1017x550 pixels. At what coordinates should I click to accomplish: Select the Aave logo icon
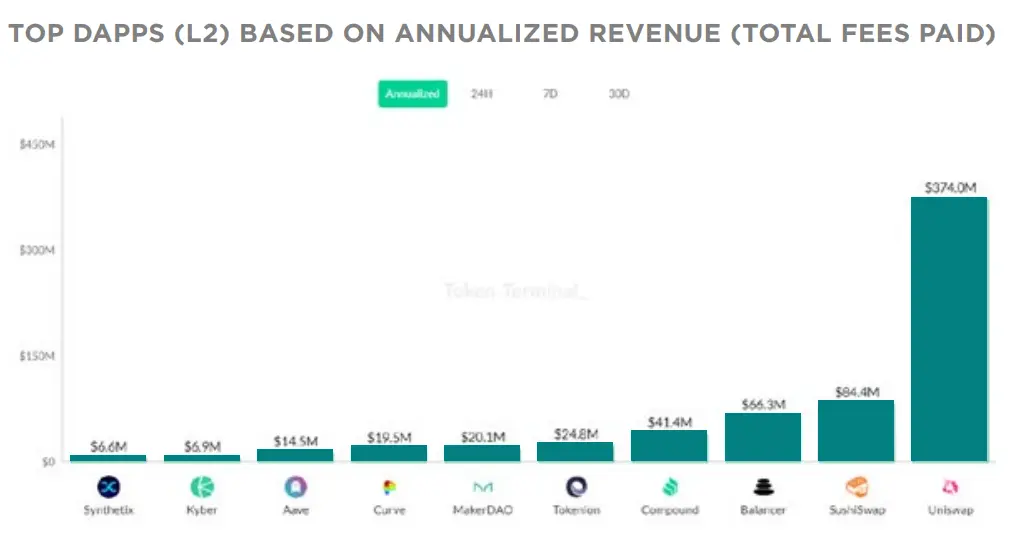[x=295, y=486]
